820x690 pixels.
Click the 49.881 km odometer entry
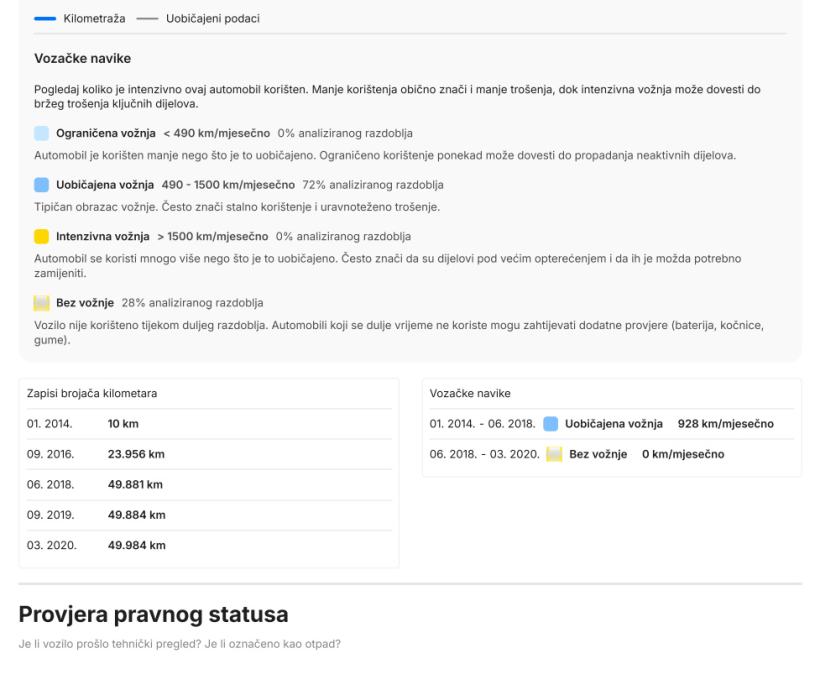coord(136,485)
